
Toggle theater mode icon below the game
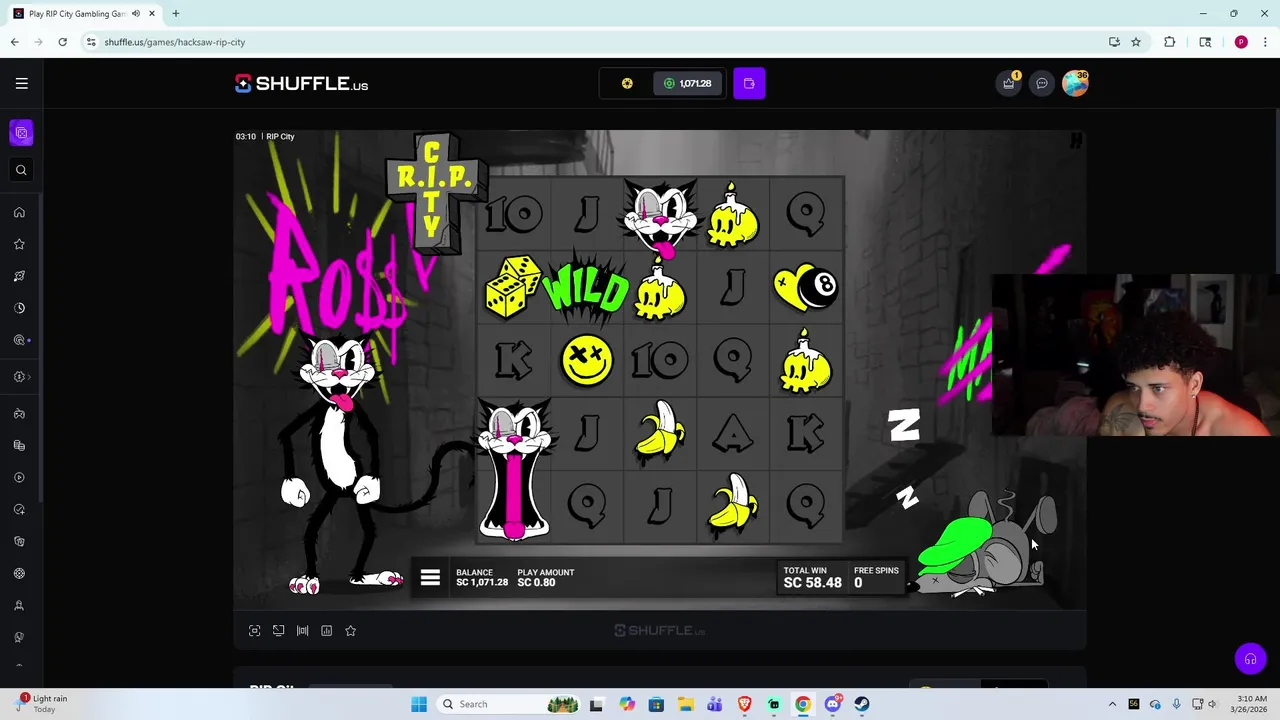coord(278,631)
